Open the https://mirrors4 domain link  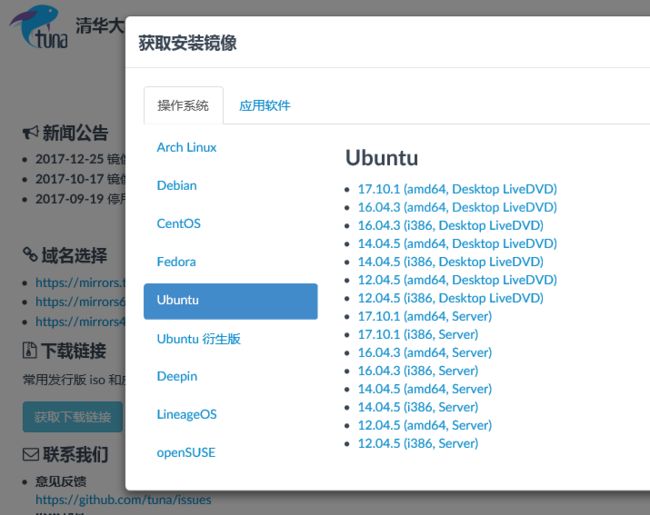click(80, 322)
